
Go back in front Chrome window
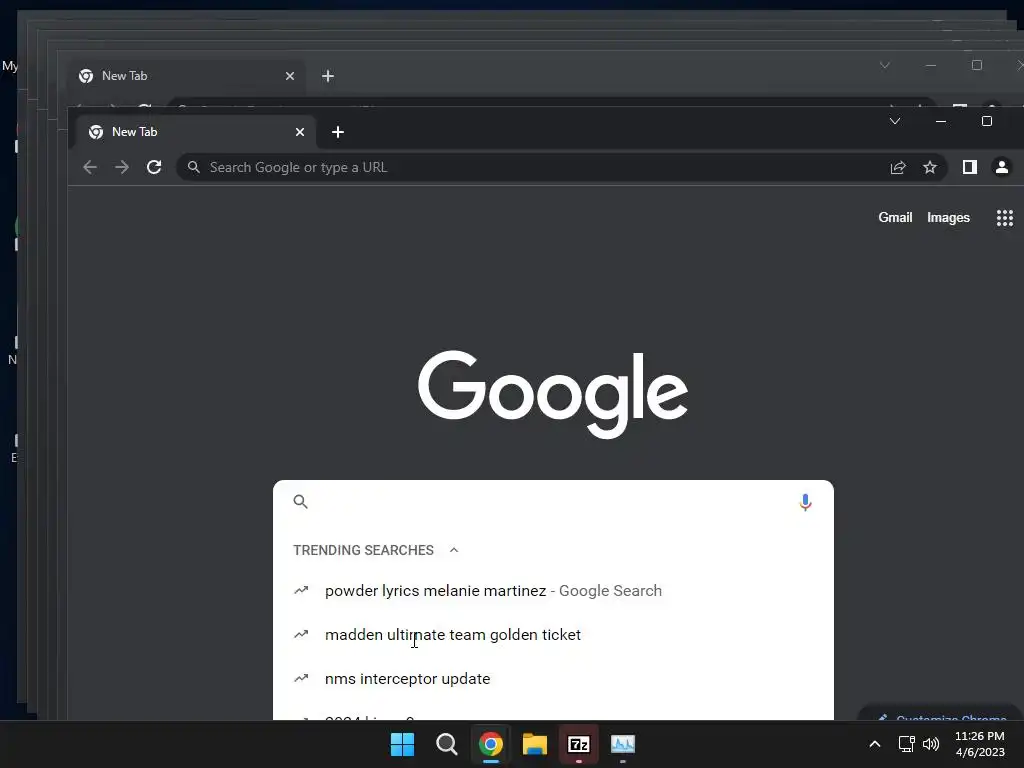point(90,167)
